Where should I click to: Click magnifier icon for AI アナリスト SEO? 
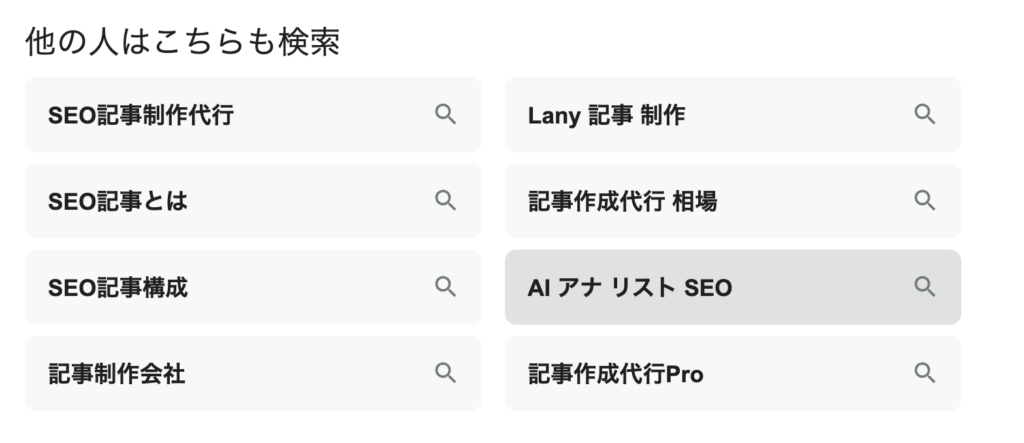(x=924, y=287)
